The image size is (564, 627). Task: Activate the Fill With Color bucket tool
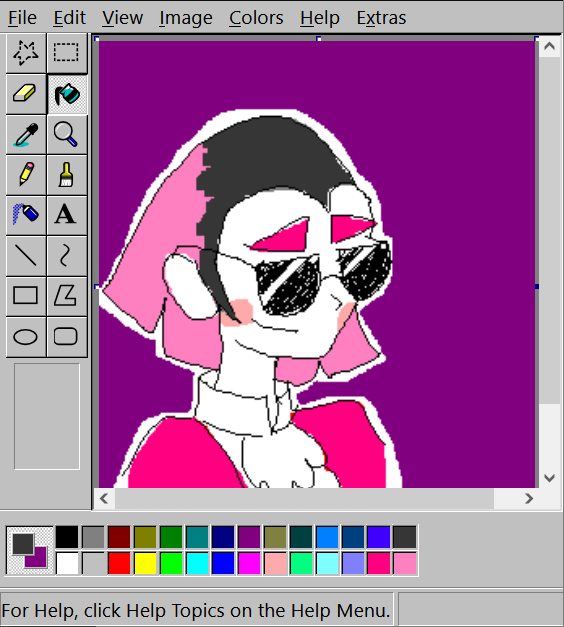point(66,94)
